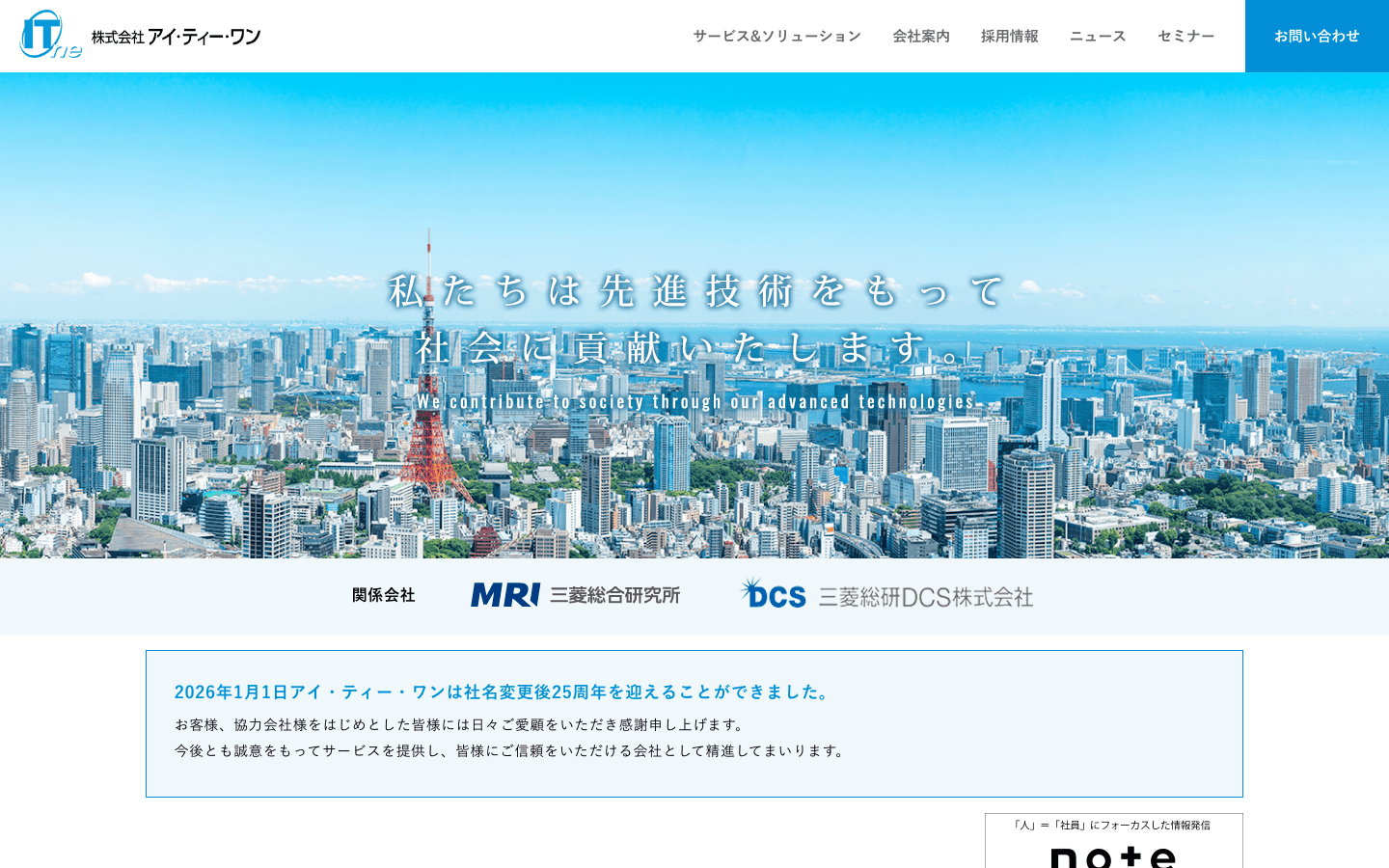
Task: Click the note banner thumbnail
Action: click(x=1114, y=841)
